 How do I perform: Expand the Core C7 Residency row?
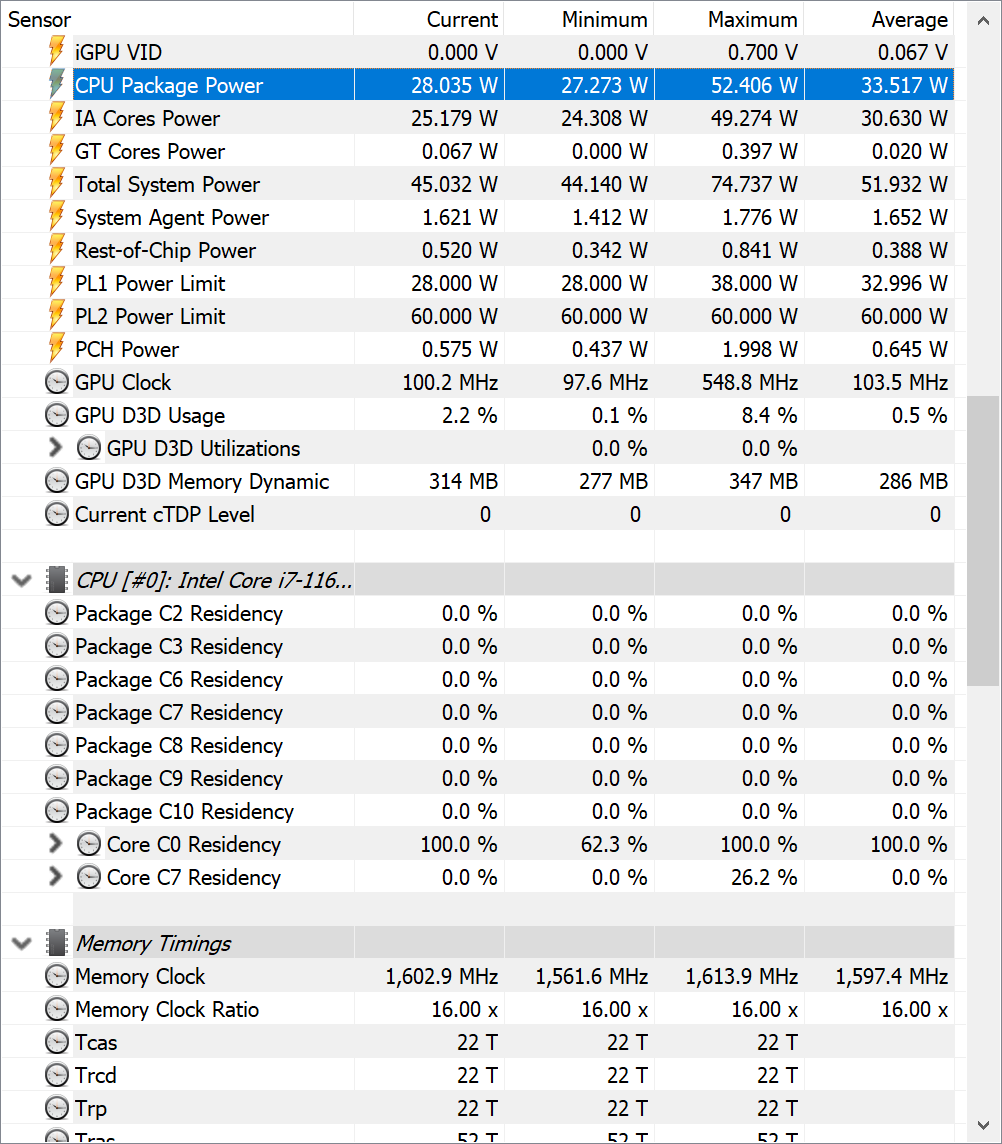pyautogui.click(x=55, y=877)
